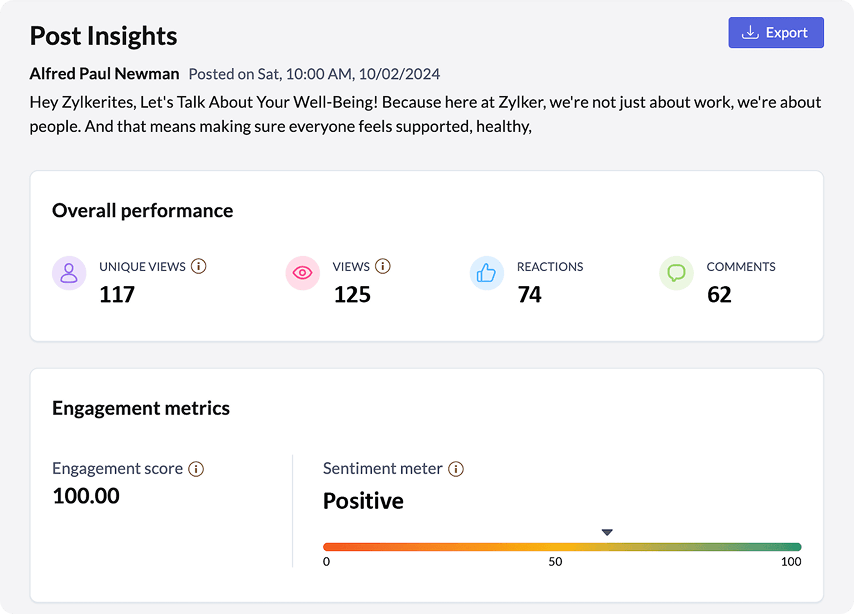Click the pink eye Views icon
The image size is (854, 614).
coord(302,273)
